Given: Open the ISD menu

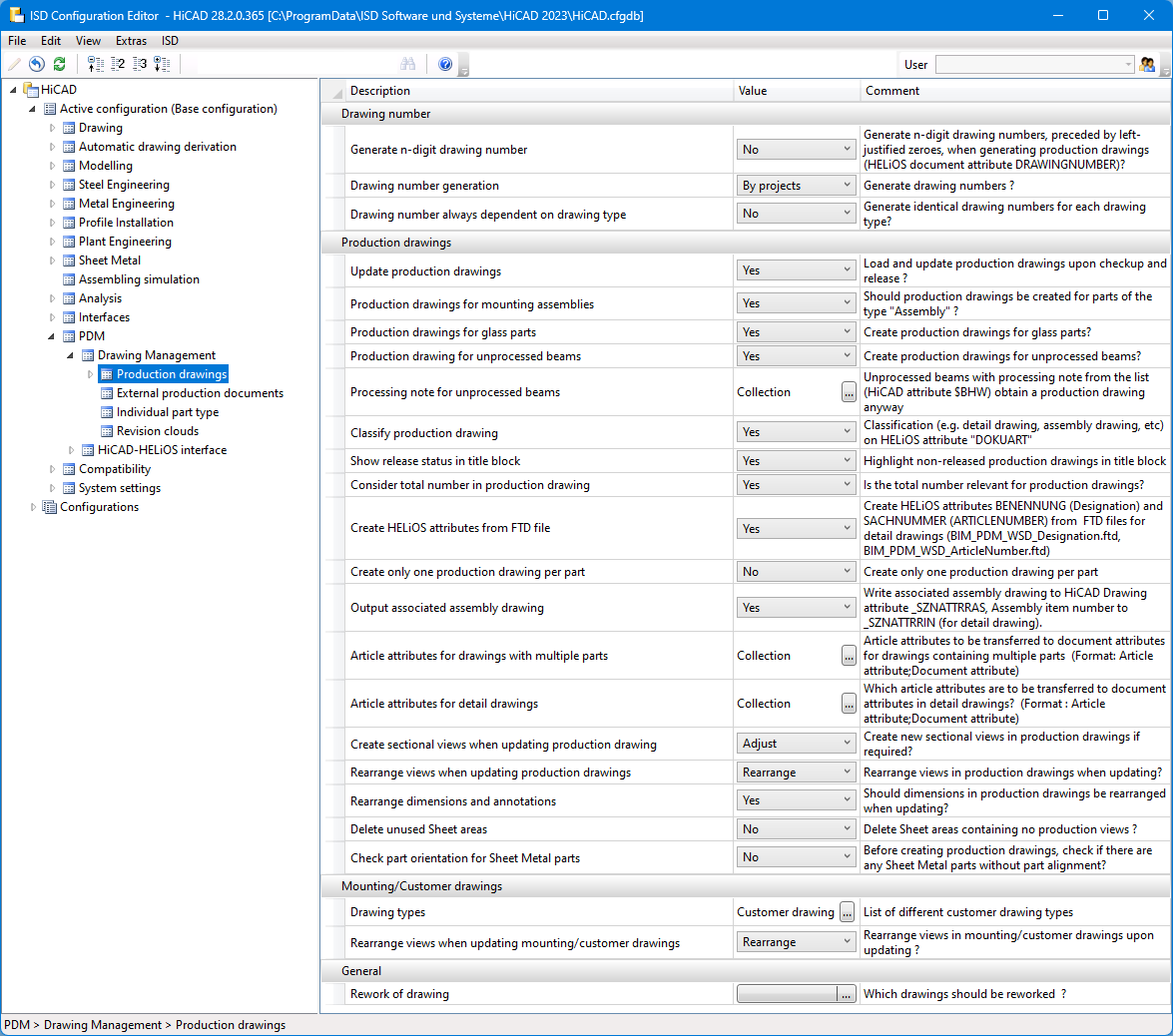Looking at the screenshot, I should click(170, 41).
